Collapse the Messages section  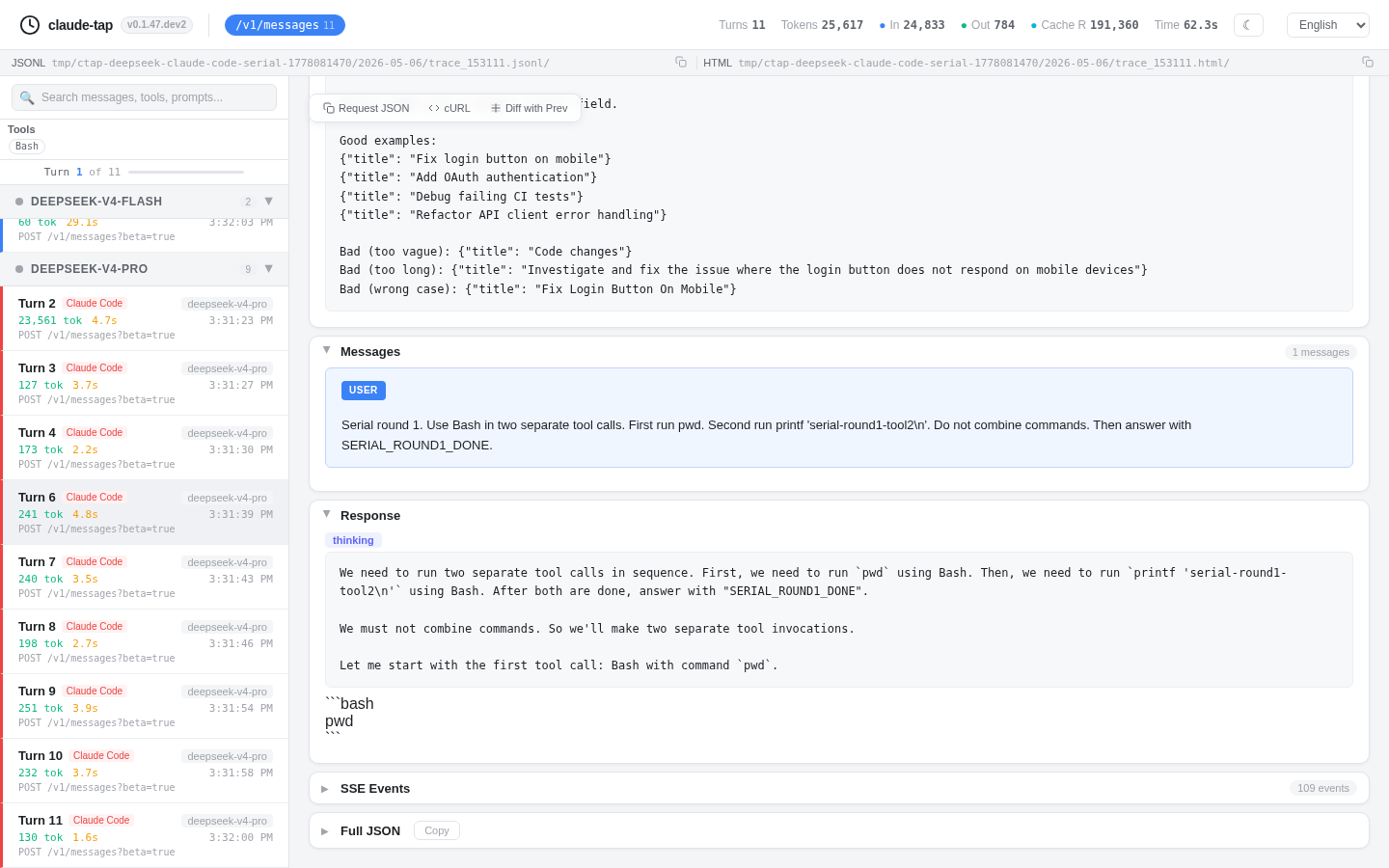327,351
